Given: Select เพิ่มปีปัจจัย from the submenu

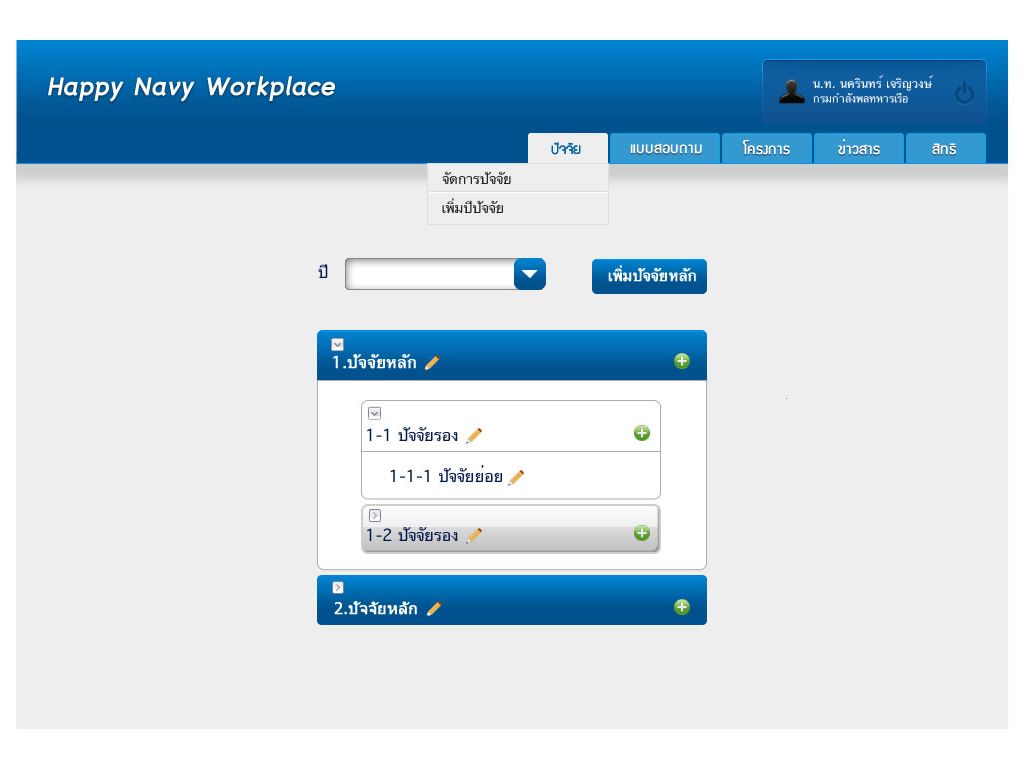Looking at the screenshot, I should pos(473,209).
